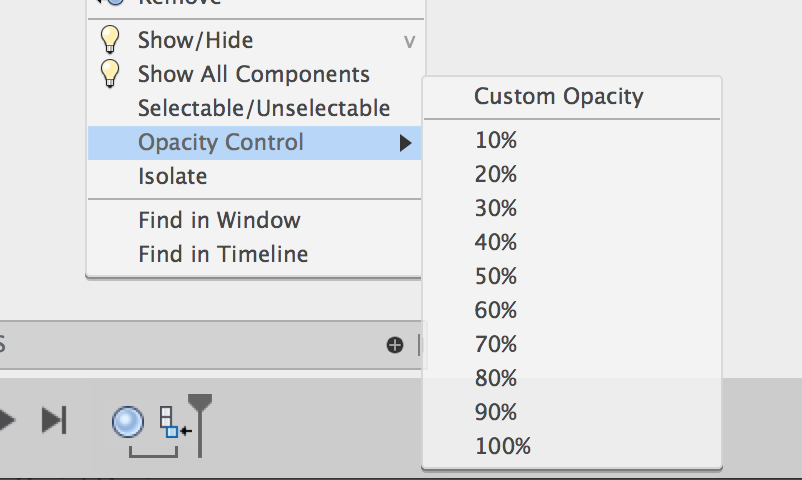The image size is (802, 480).
Task: Isolate the selected component
Action: click(x=173, y=177)
